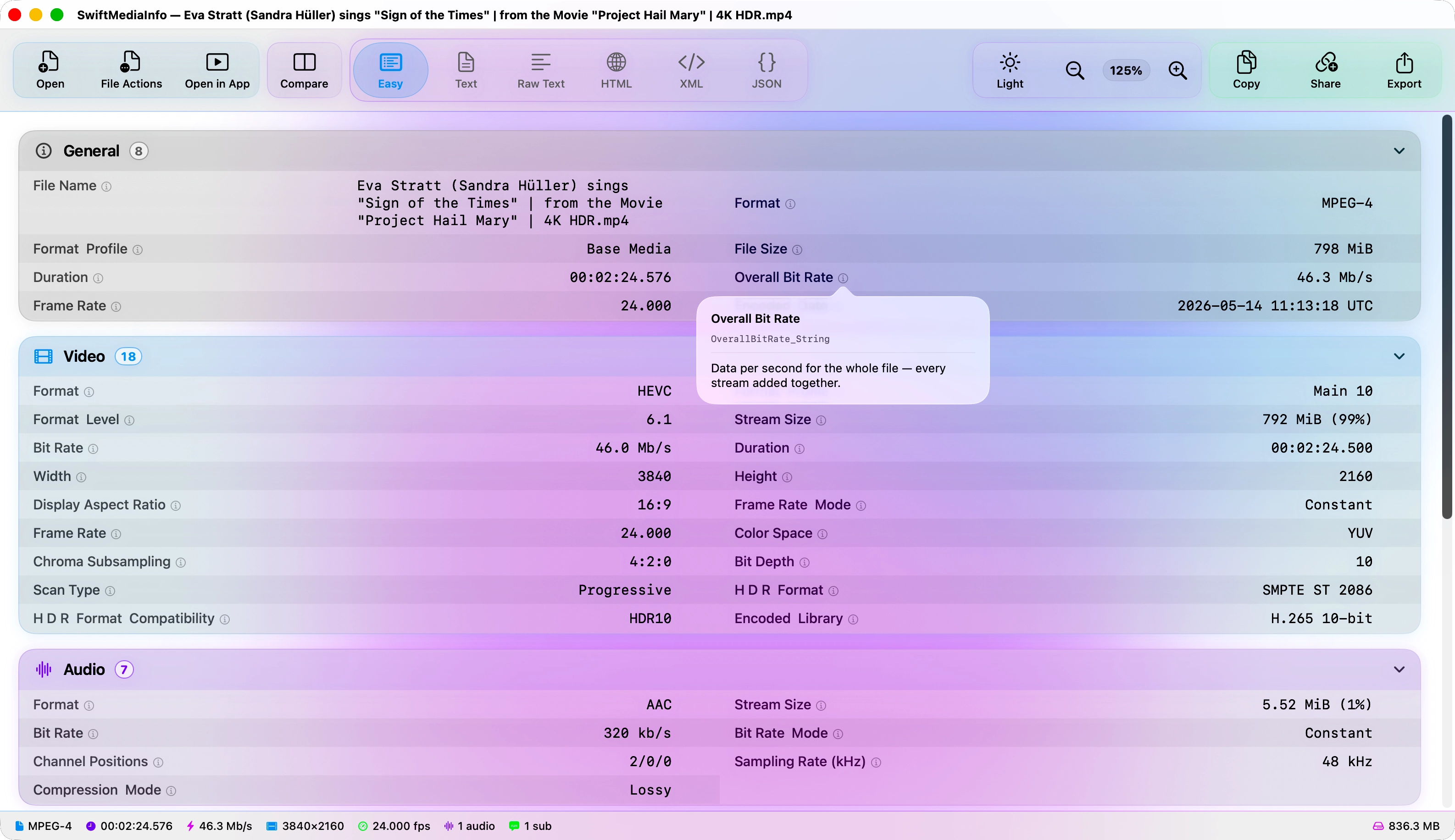Switch to the XML view tab

(x=691, y=70)
